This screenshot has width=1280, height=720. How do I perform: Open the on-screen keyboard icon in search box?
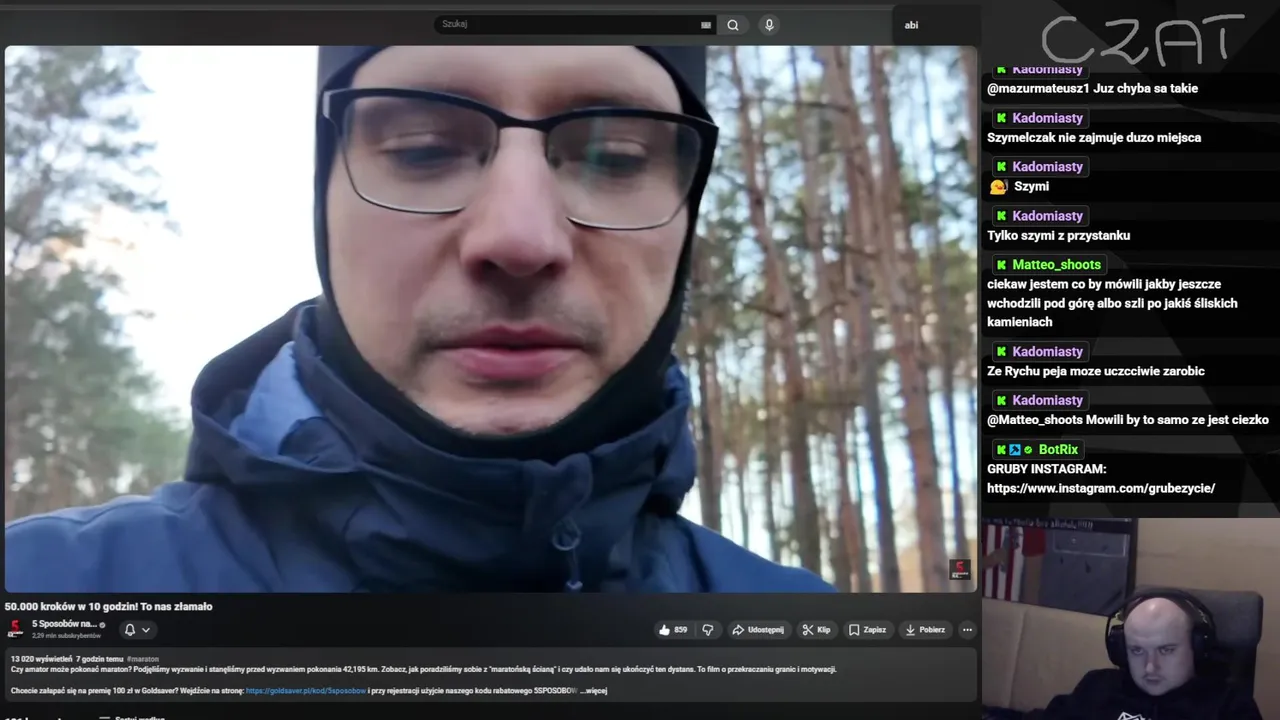[706, 25]
